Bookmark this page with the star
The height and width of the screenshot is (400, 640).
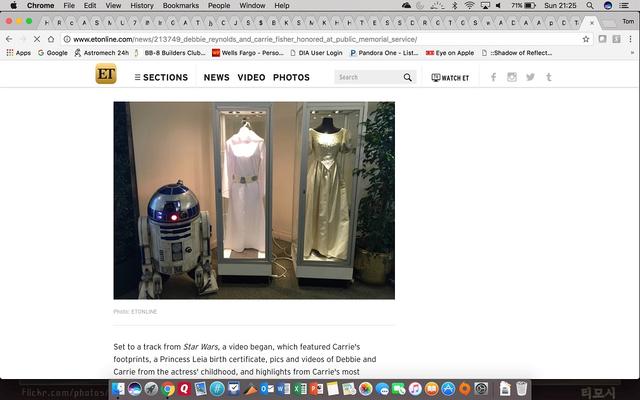(x=586, y=39)
